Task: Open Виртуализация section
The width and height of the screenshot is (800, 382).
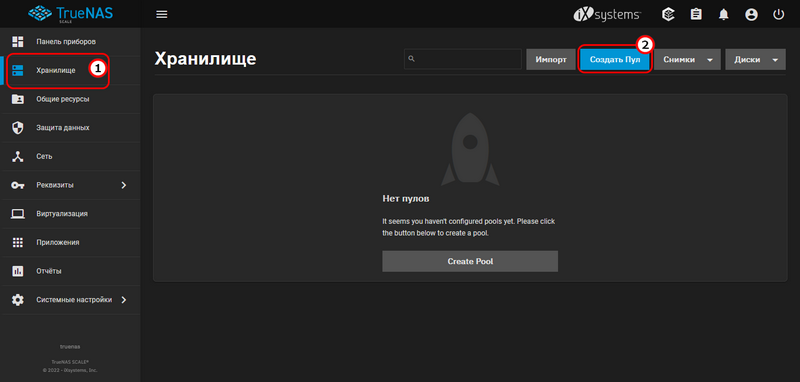Action: point(70,214)
